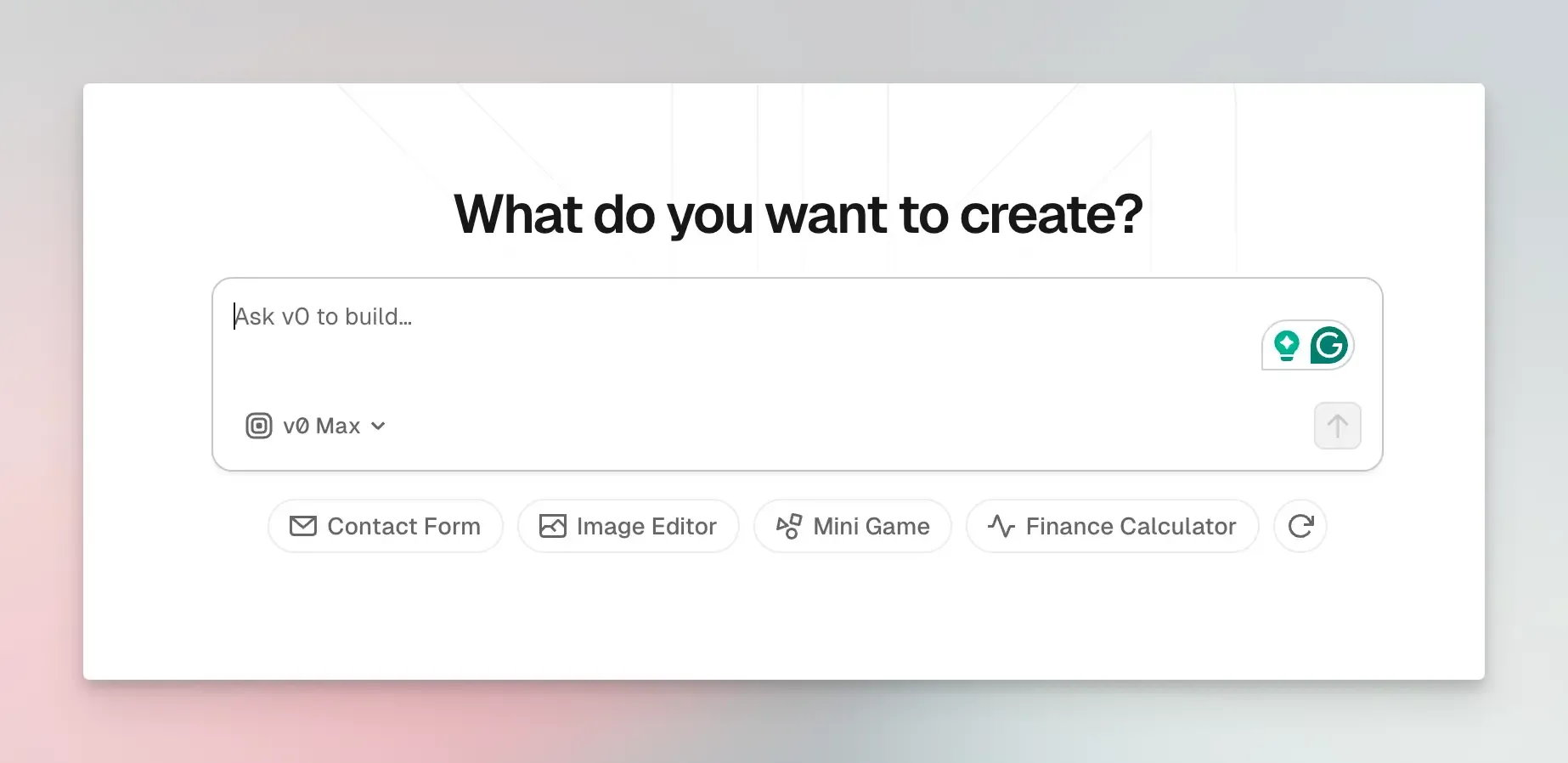Click the blurred background outside the white card
Image resolution: width=1568 pixels, height=763 pixels.
42,382
